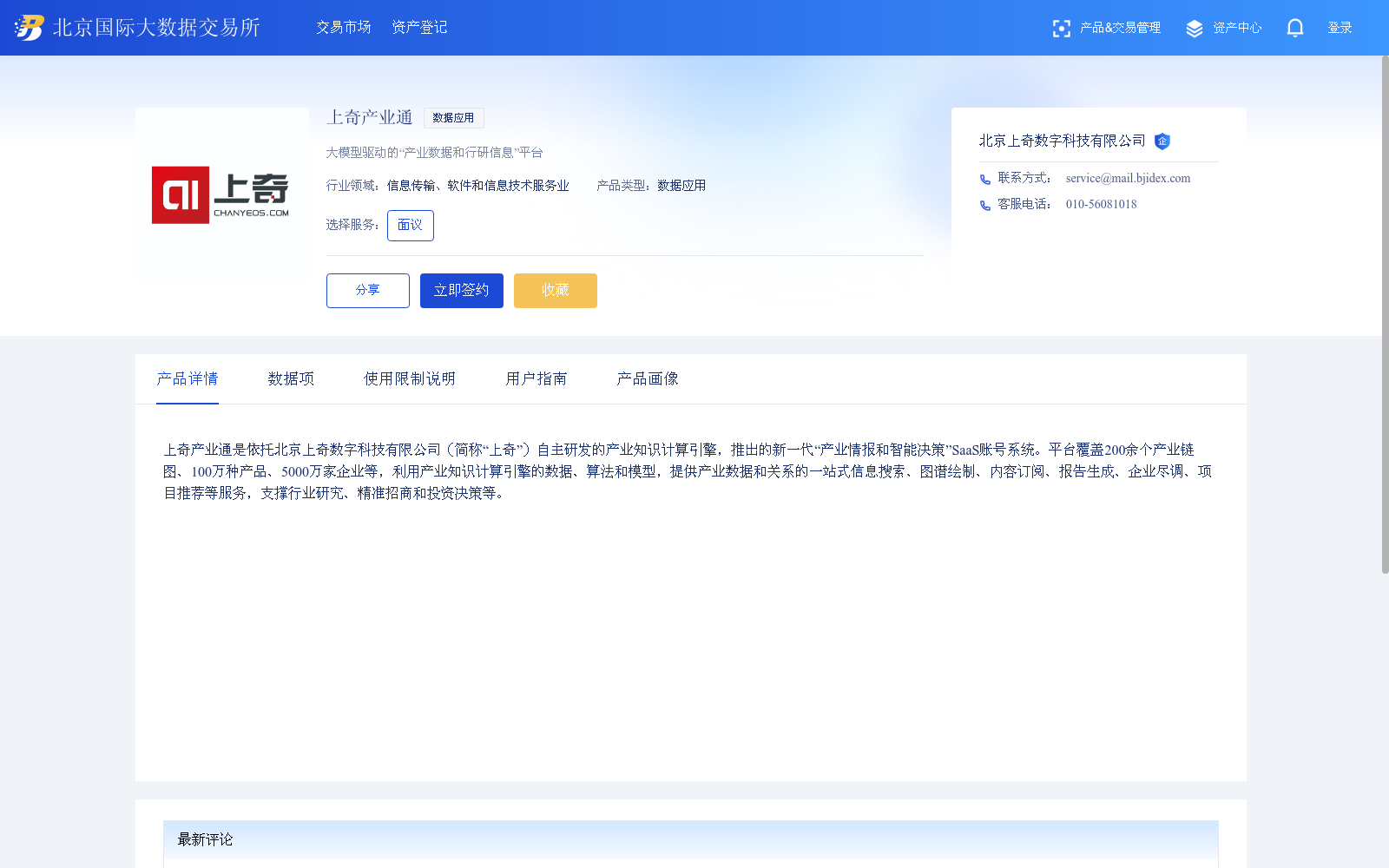The height and width of the screenshot is (868, 1389).
Task: Click the 产品类型 value 数据应用
Action: [681, 186]
